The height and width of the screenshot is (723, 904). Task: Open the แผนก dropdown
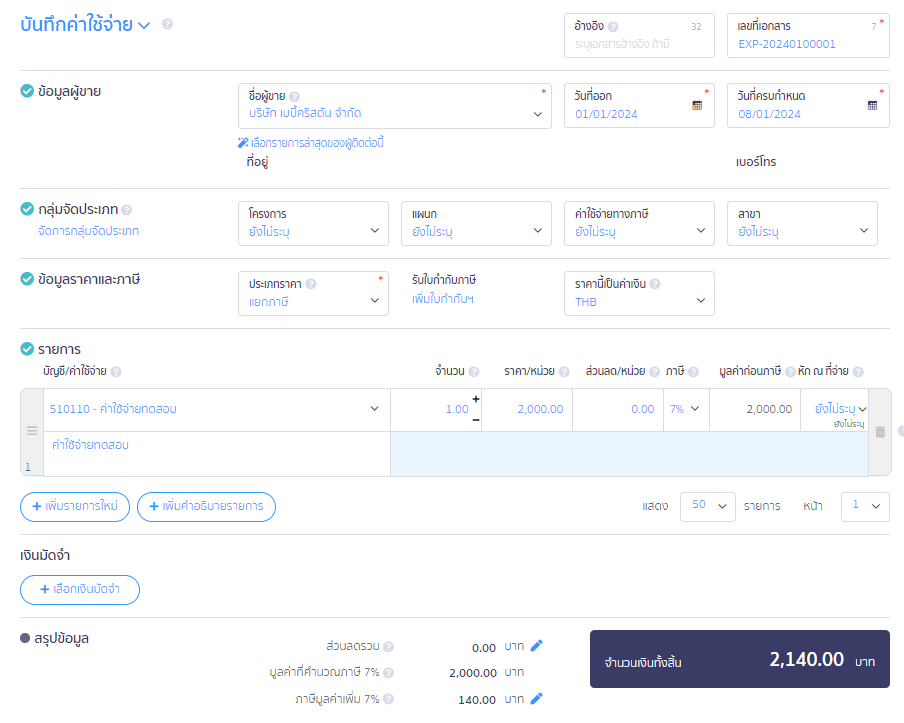(477, 224)
